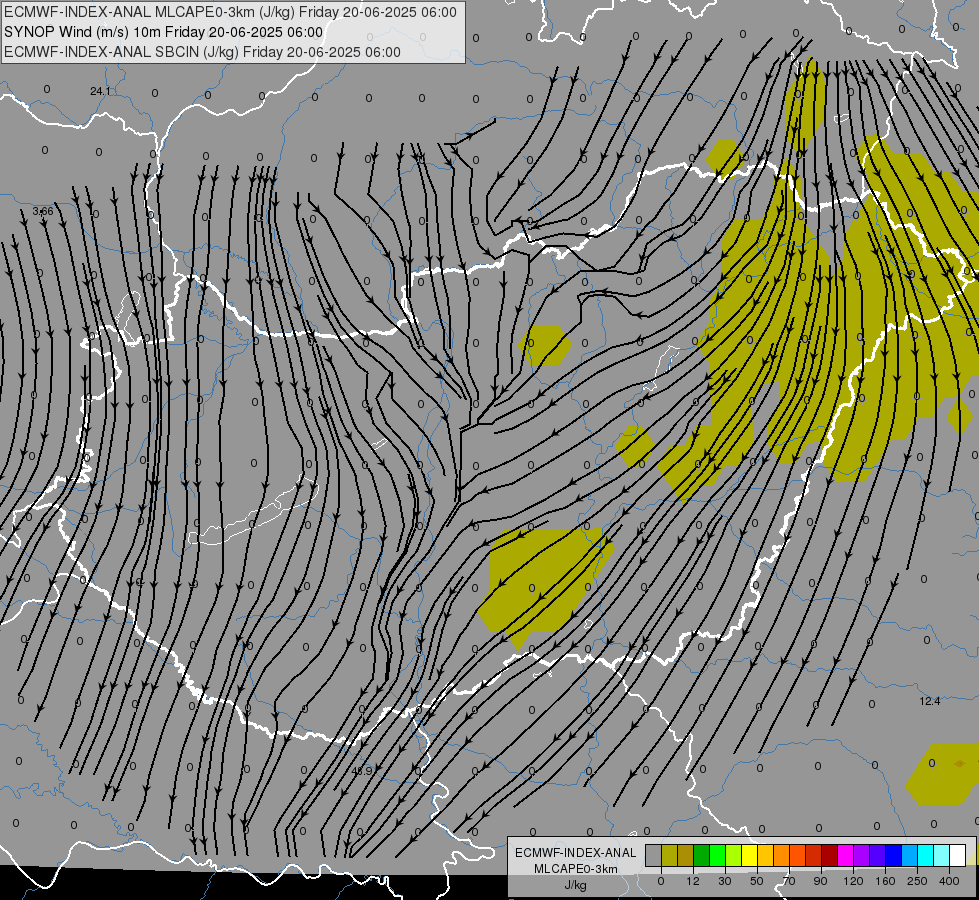
Task: Click the legend value 12
Action: coord(693,881)
